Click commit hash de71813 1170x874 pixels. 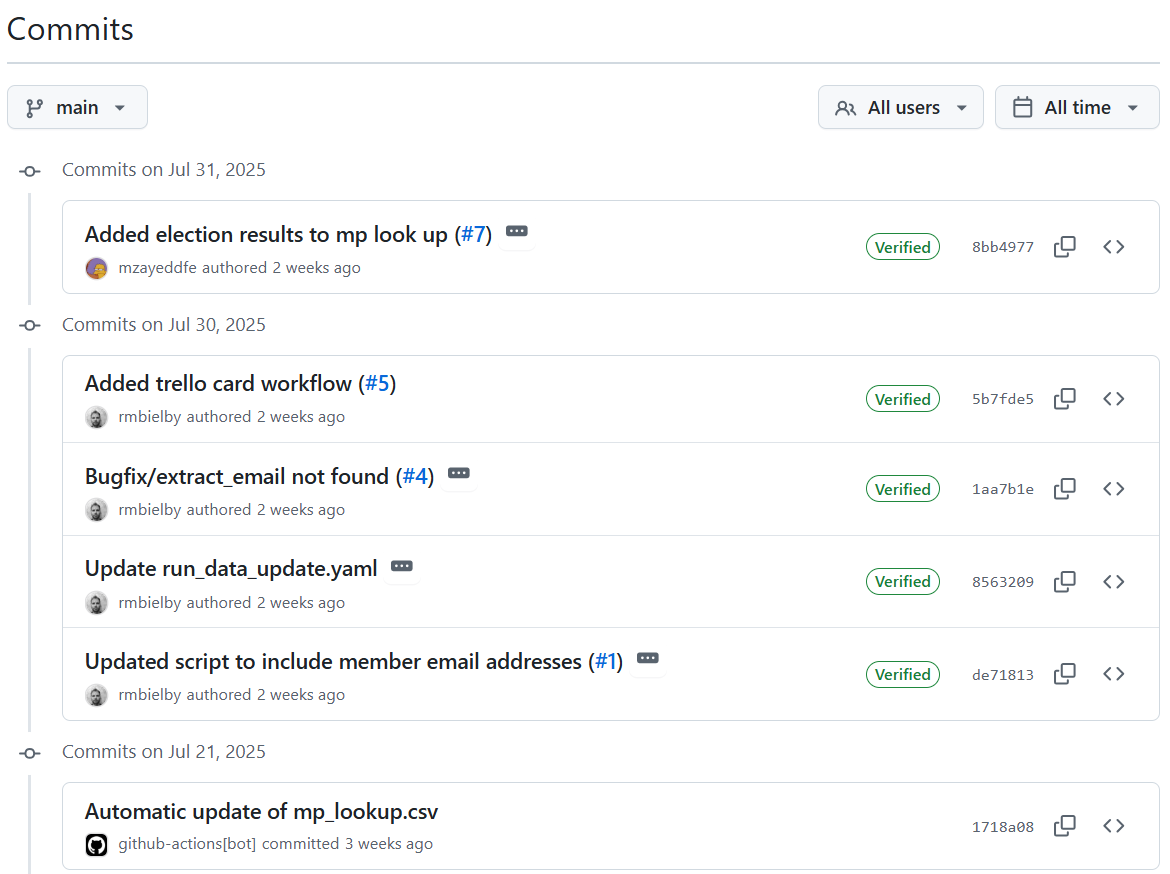tap(1003, 675)
